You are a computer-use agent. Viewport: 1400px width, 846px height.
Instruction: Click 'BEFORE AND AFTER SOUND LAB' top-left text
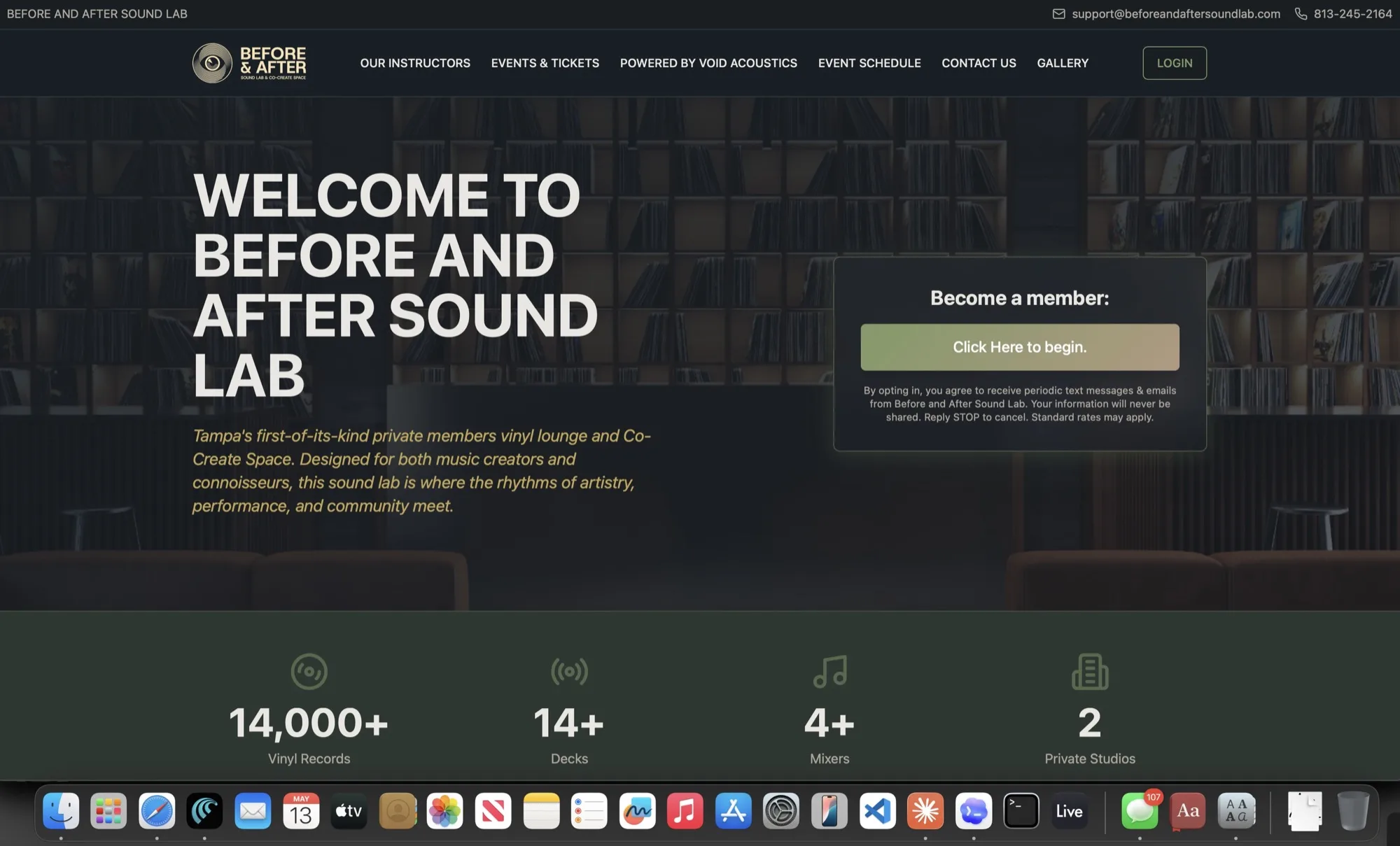97,14
